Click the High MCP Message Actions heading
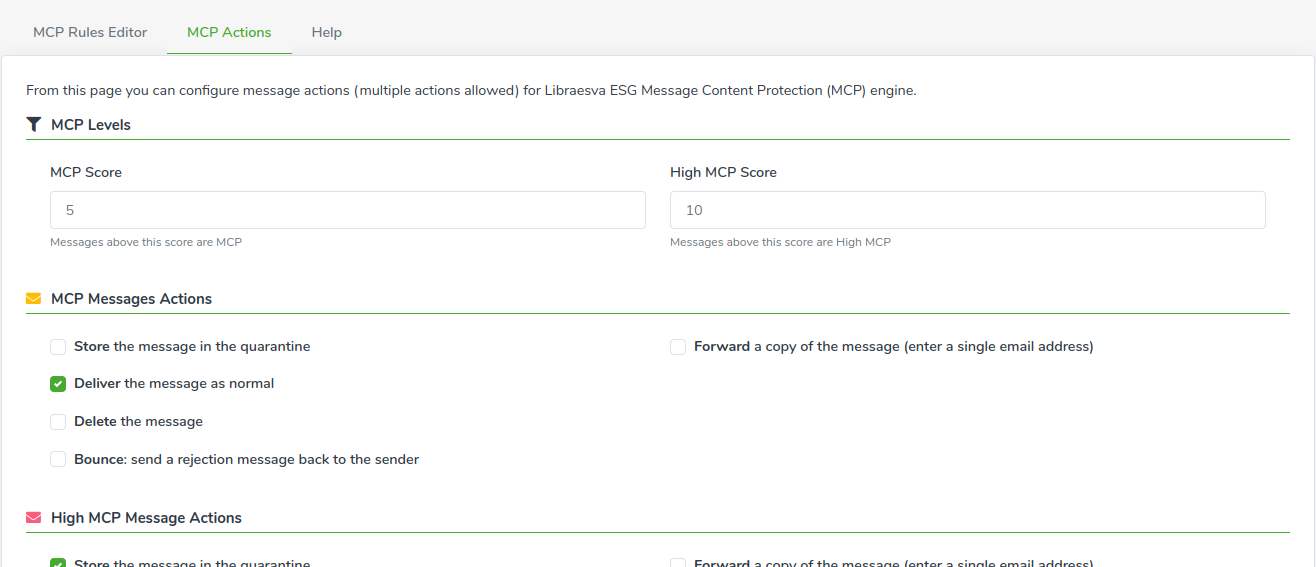This screenshot has height=567, width=1316. 146,518
